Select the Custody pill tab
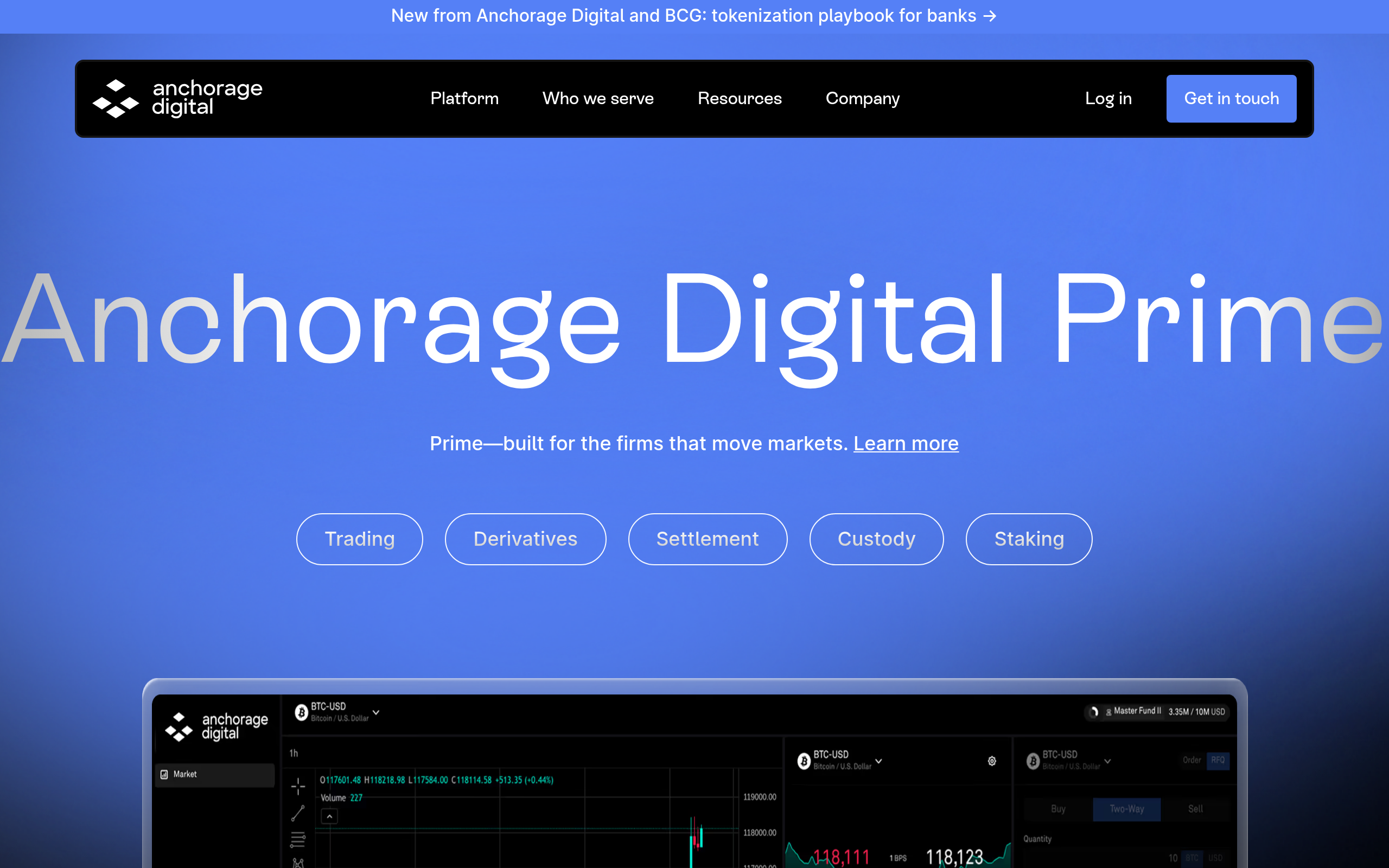The width and height of the screenshot is (1389, 868). tap(876, 539)
